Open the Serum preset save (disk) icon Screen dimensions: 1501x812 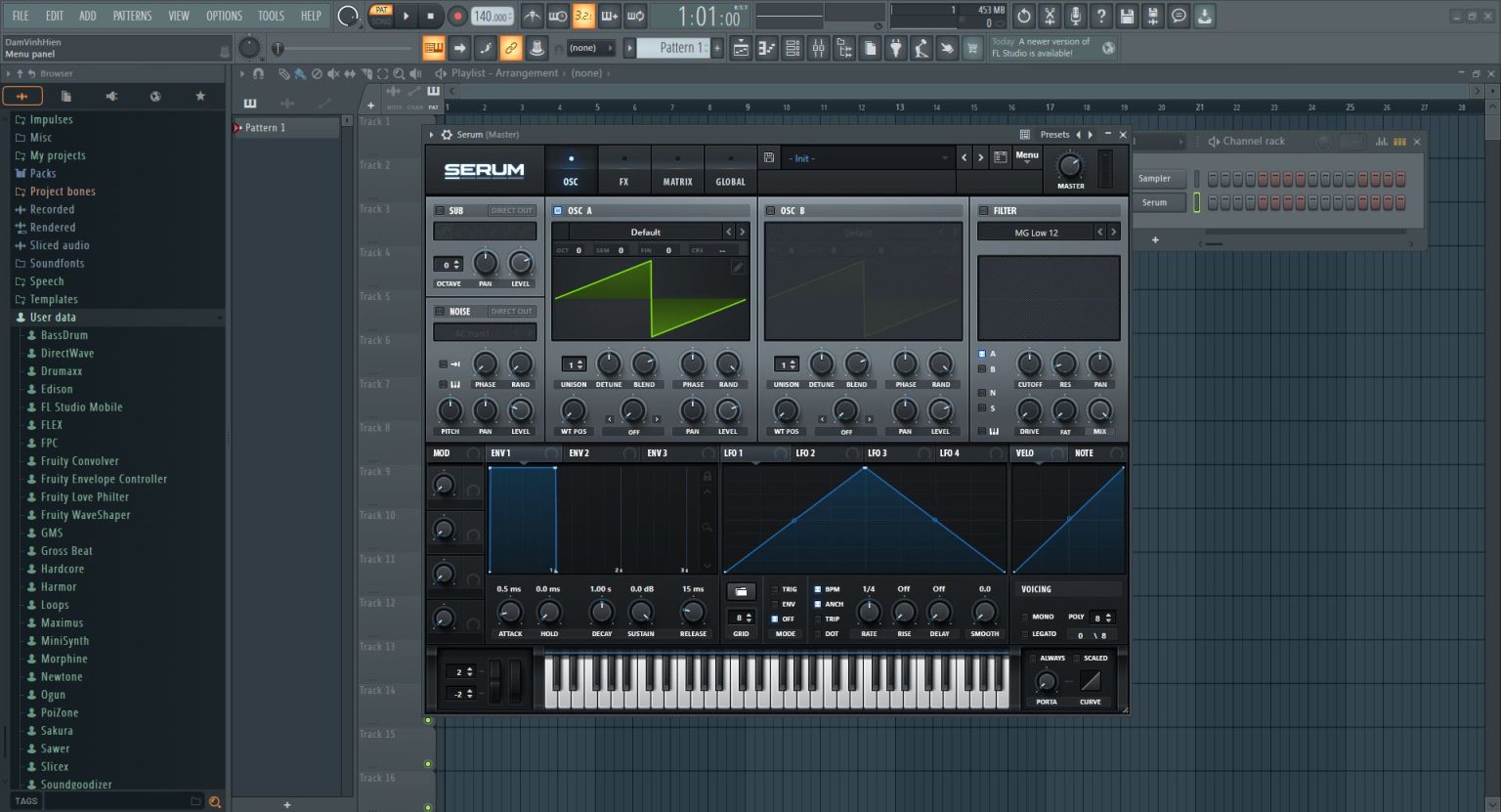[x=769, y=157]
